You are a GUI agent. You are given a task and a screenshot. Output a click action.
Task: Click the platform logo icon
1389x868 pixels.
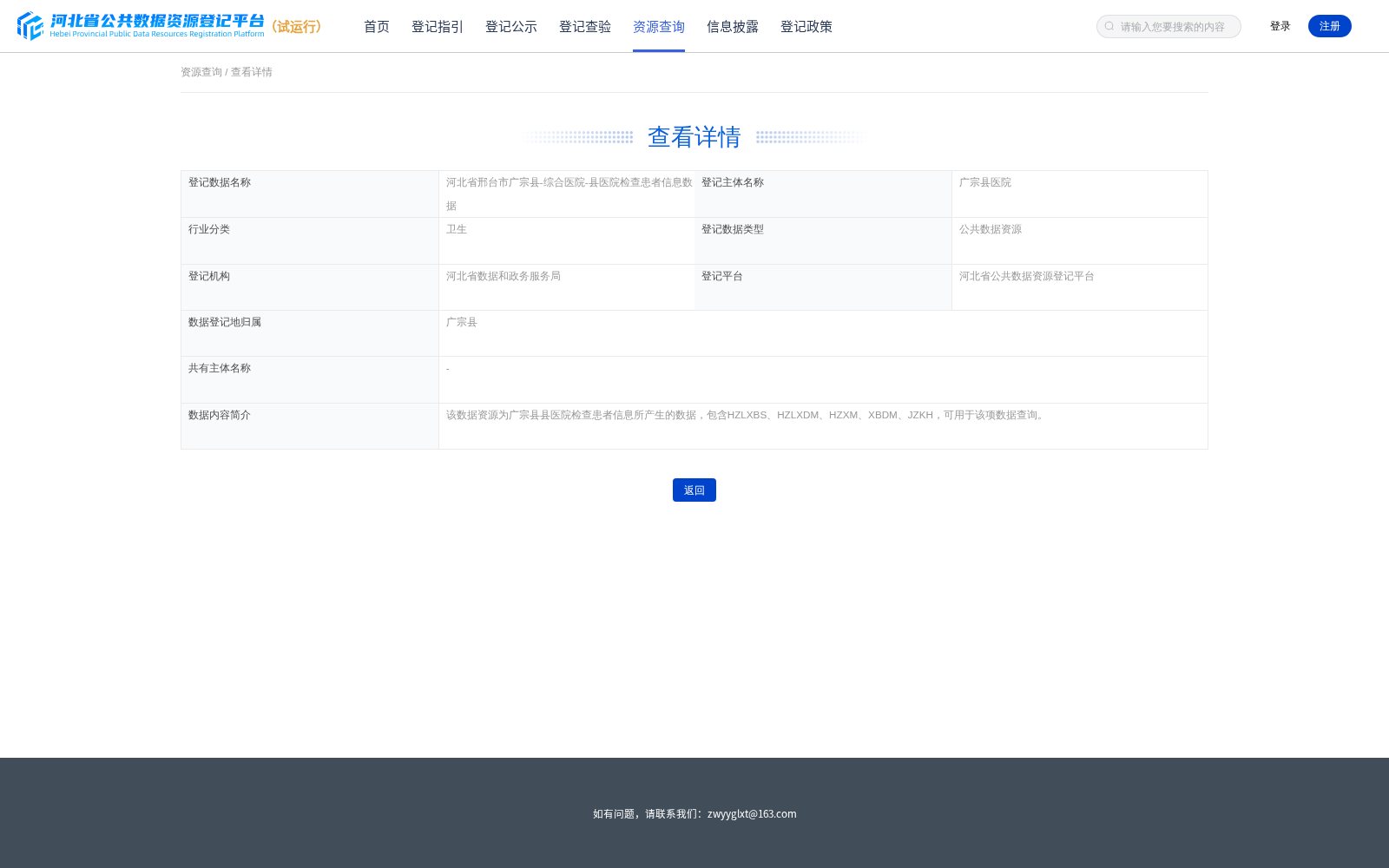coord(30,26)
